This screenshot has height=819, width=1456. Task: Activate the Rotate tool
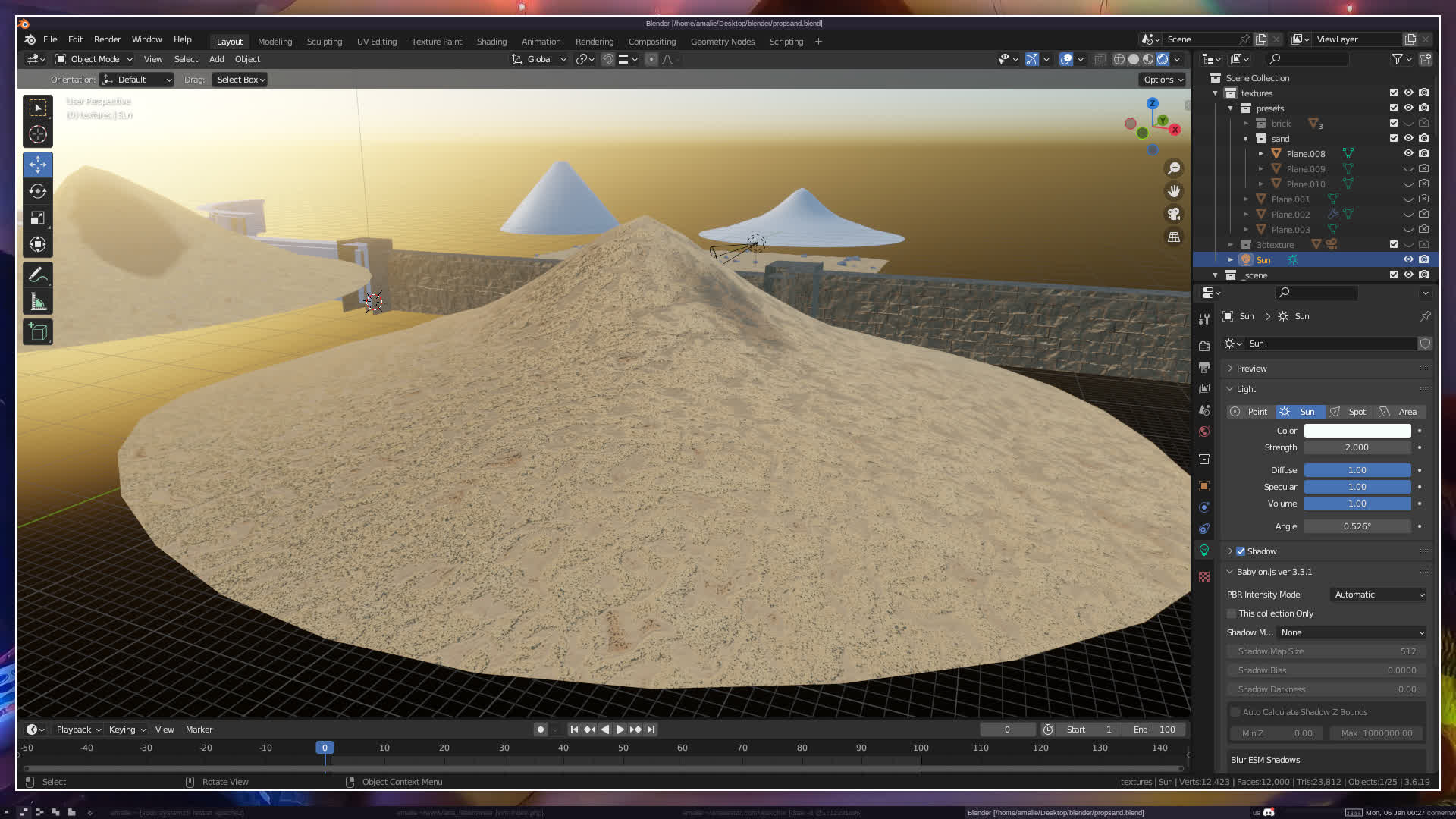click(x=38, y=191)
